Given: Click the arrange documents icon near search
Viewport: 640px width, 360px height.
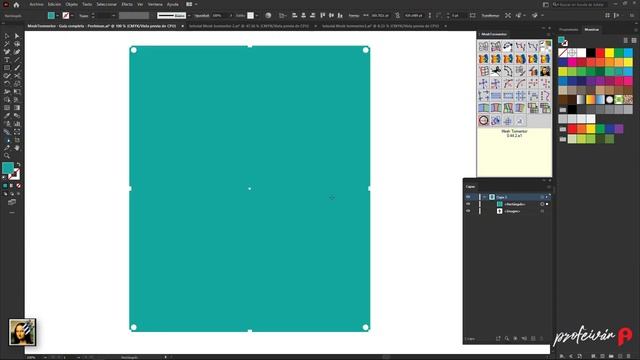Looking at the screenshot, I should tap(546, 4).
